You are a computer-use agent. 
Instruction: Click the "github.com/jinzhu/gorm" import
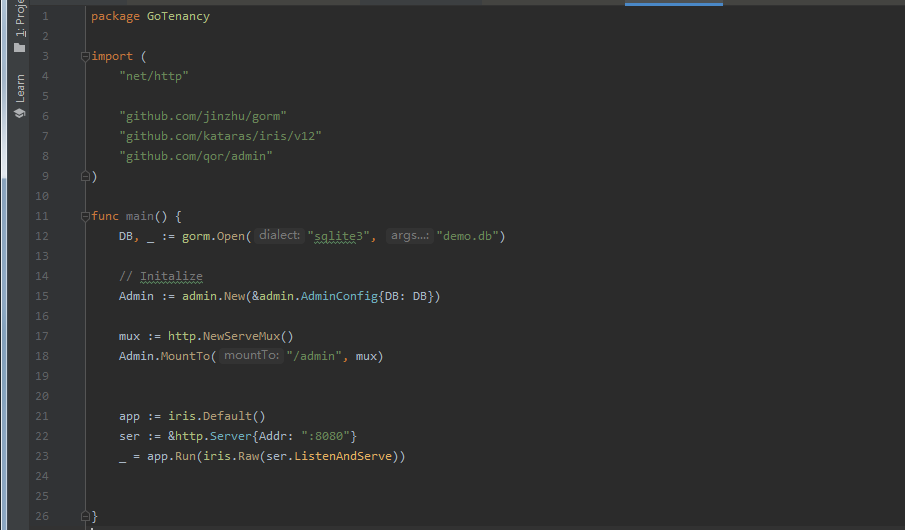[x=203, y=116]
